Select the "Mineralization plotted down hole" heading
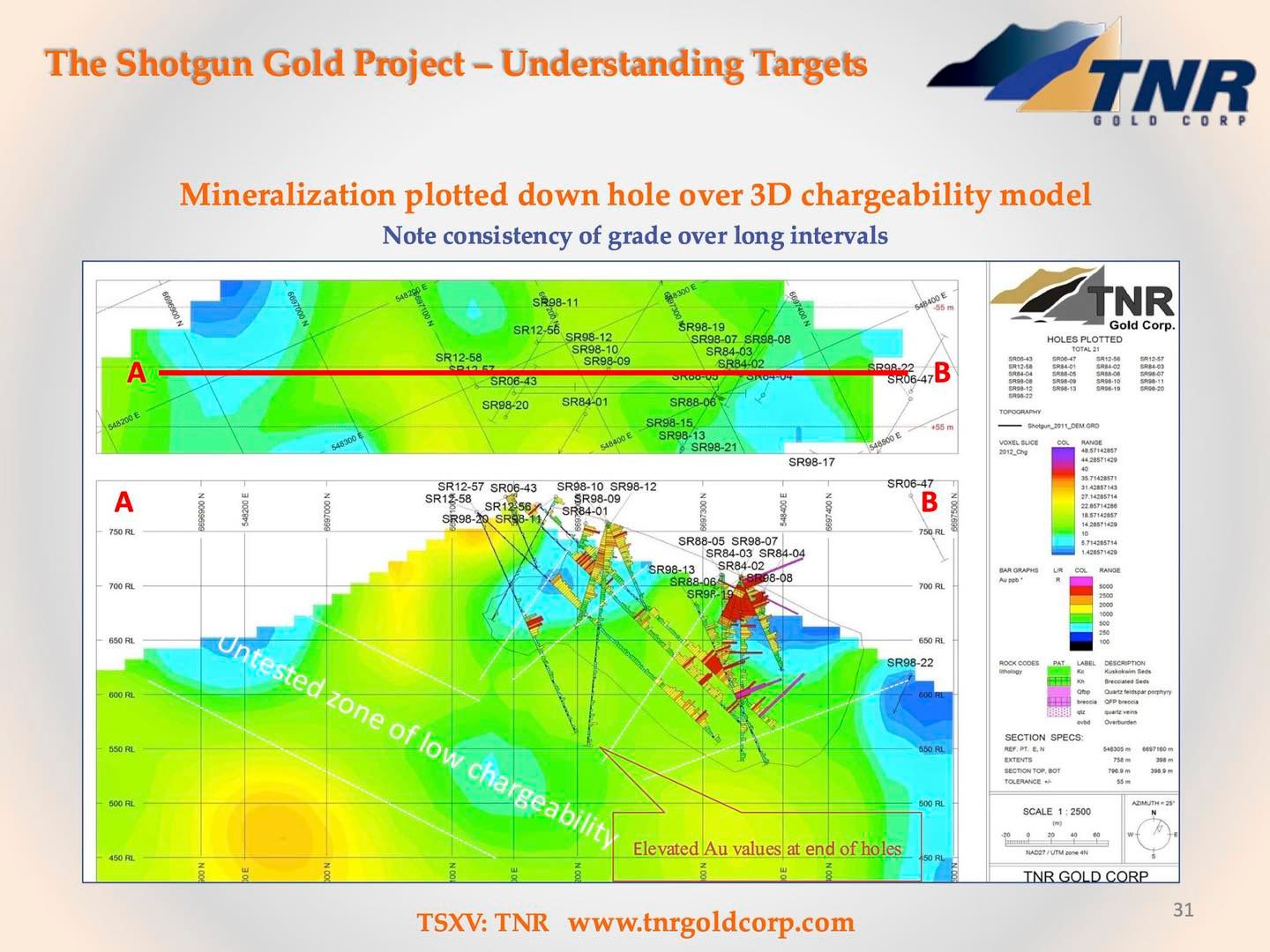This screenshot has width=1270, height=952. (635, 194)
